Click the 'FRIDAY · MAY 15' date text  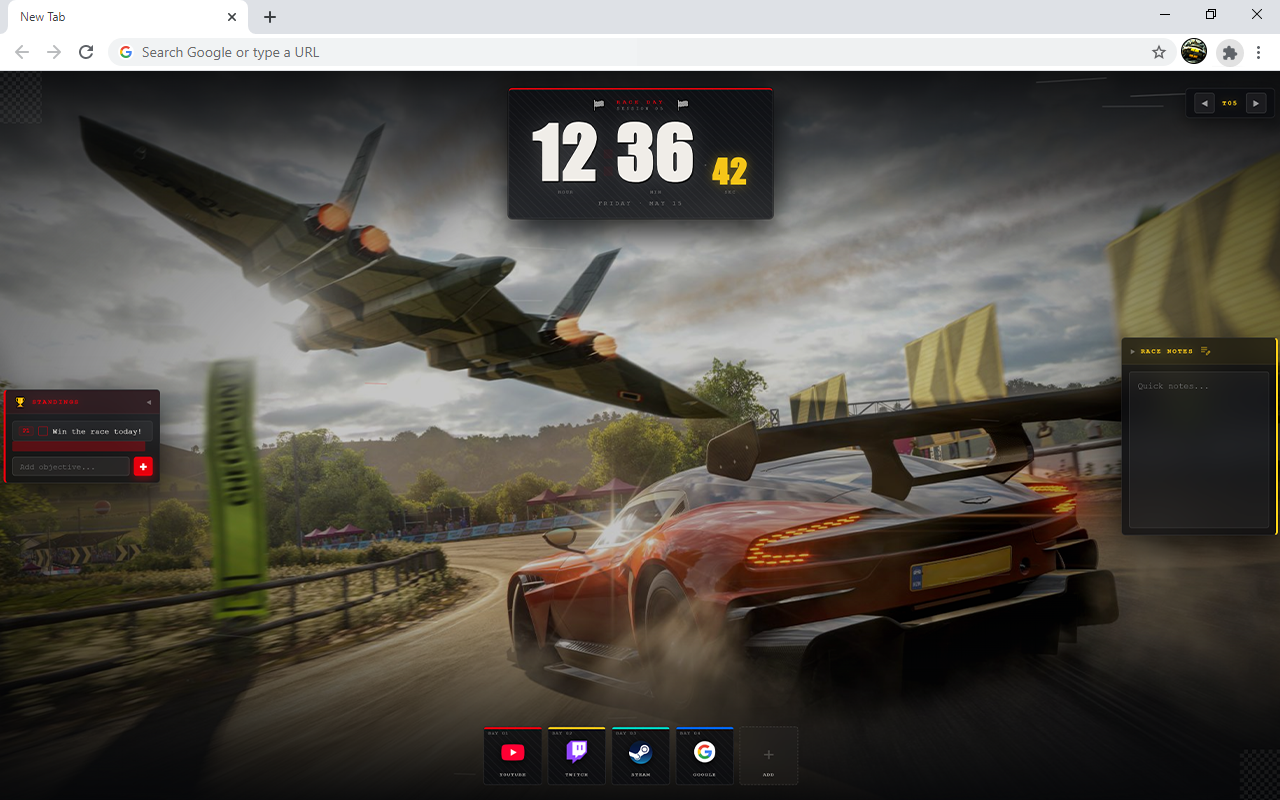point(640,203)
